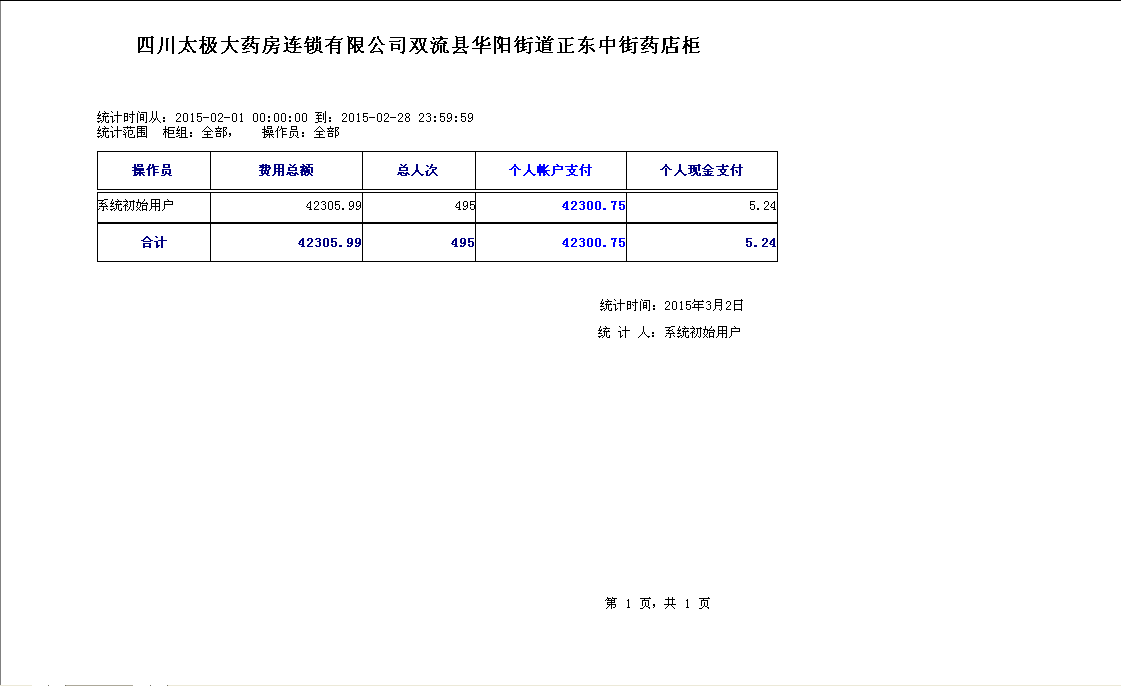Image resolution: width=1121 pixels, height=686 pixels.
Task: Click the page indicator 第 1 页,共 1 页
Action: click(658, 603)
